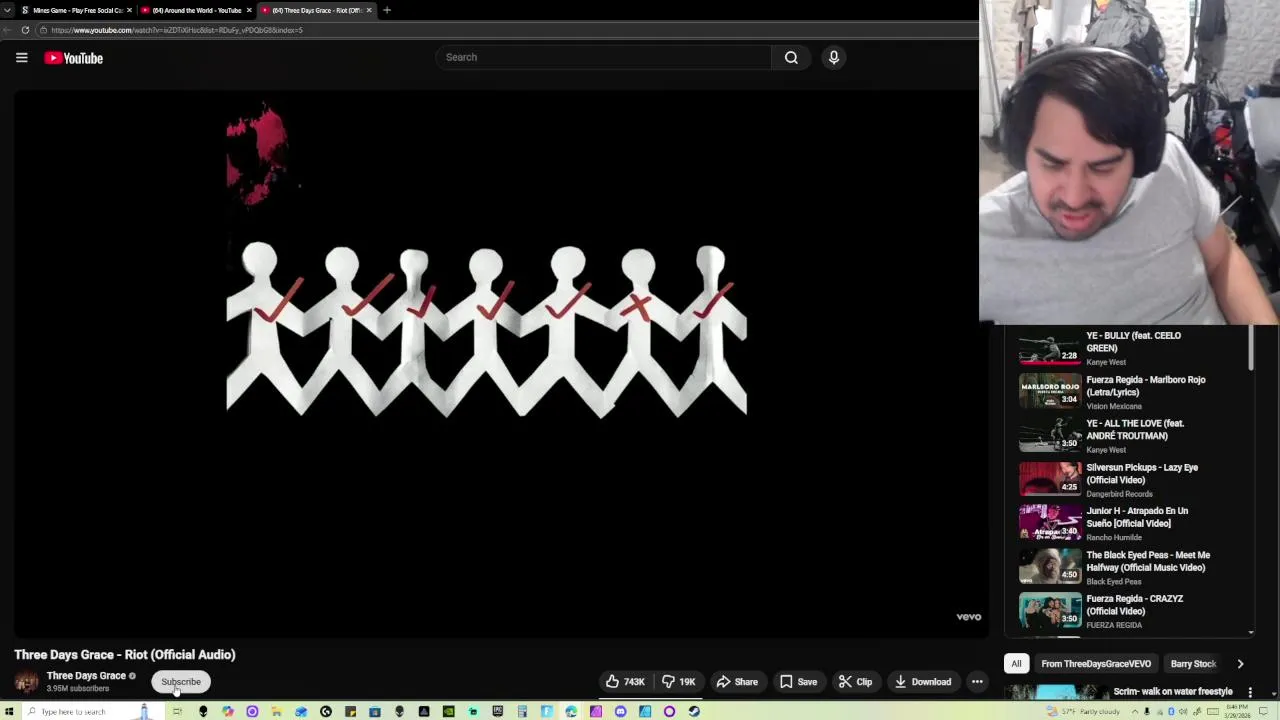Click the browser back arrow

point(7,30)
